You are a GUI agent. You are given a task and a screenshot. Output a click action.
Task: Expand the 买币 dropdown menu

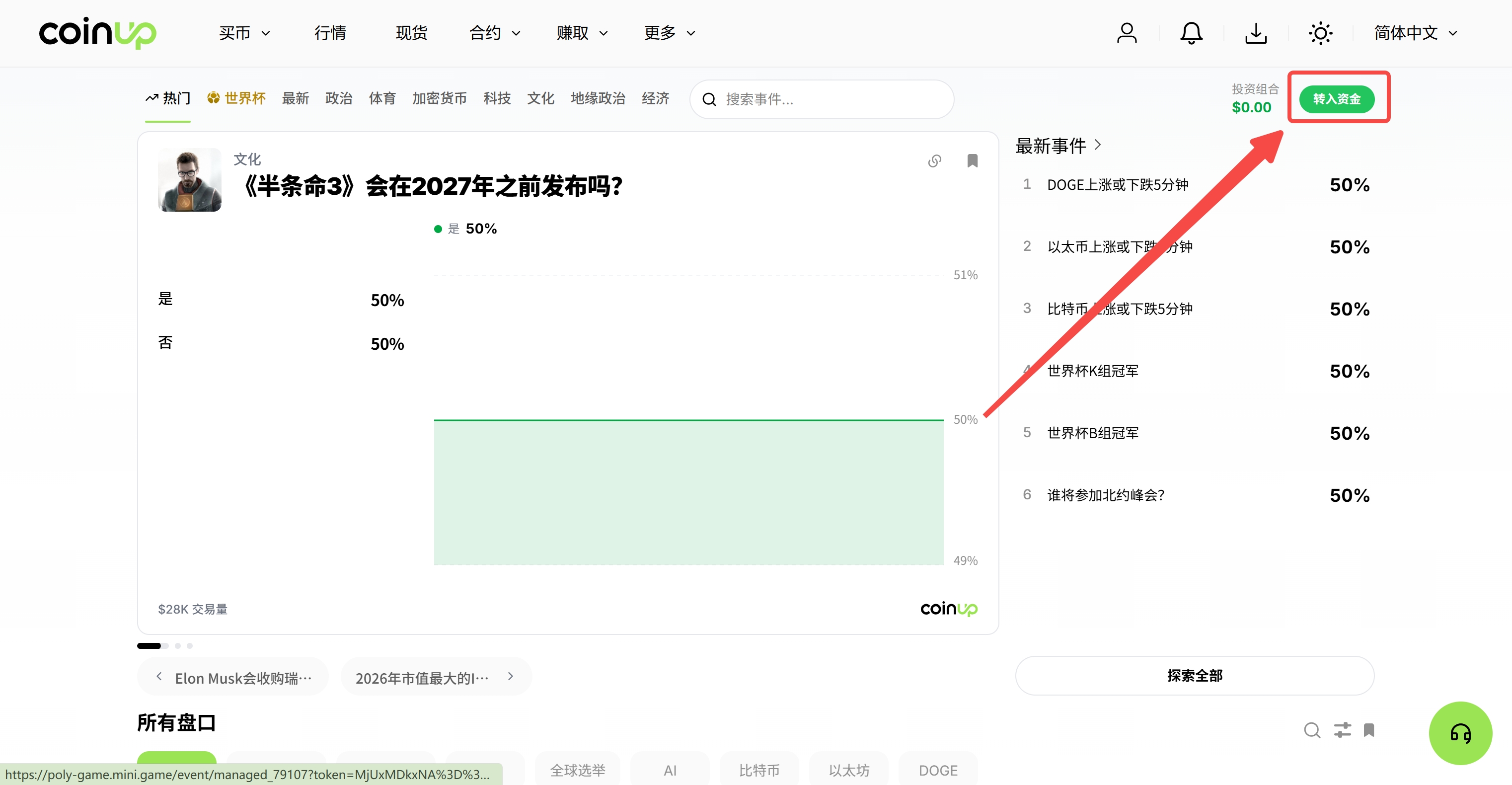tap(244, 33)
